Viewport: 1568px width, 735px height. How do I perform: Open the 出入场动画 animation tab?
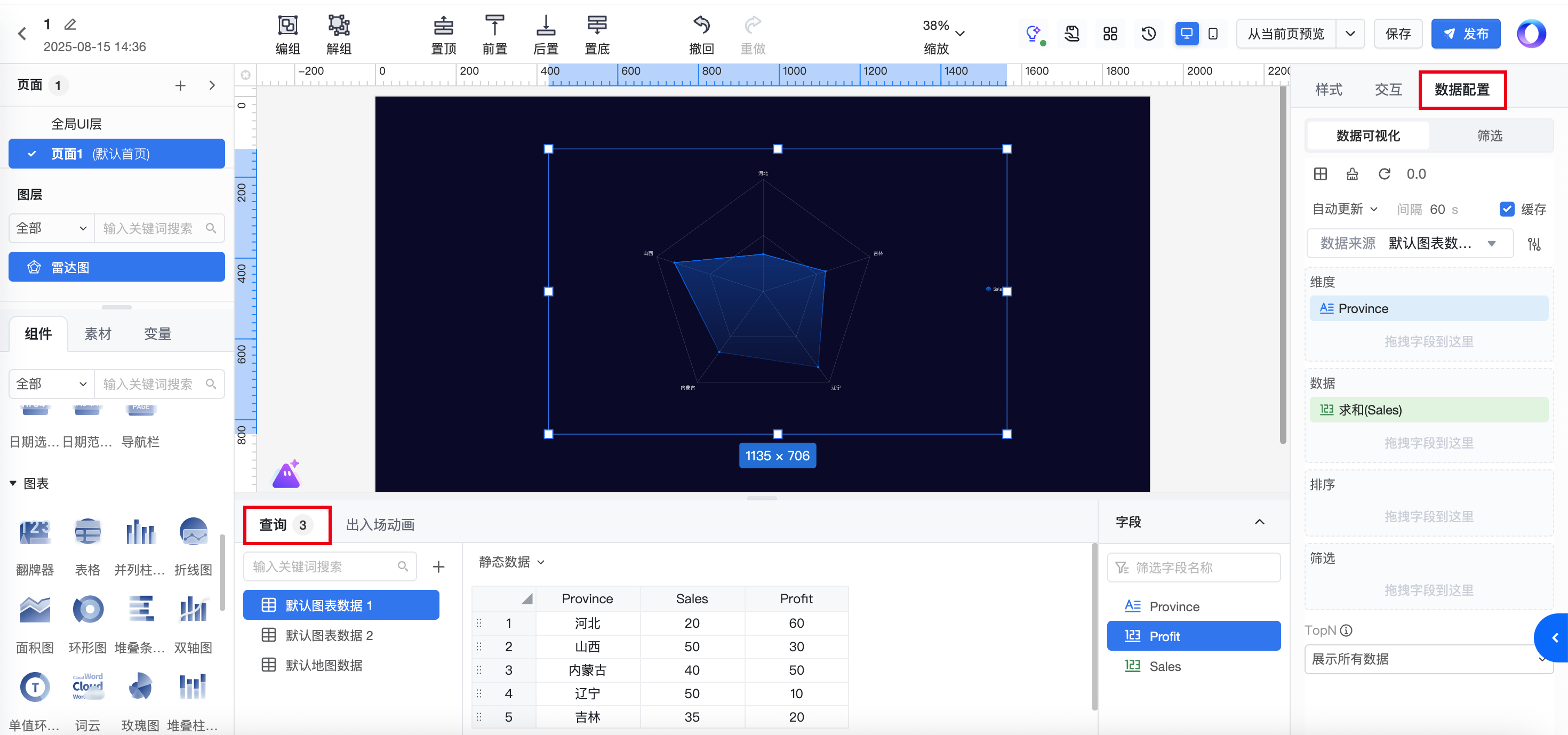[x=380, y=525]
